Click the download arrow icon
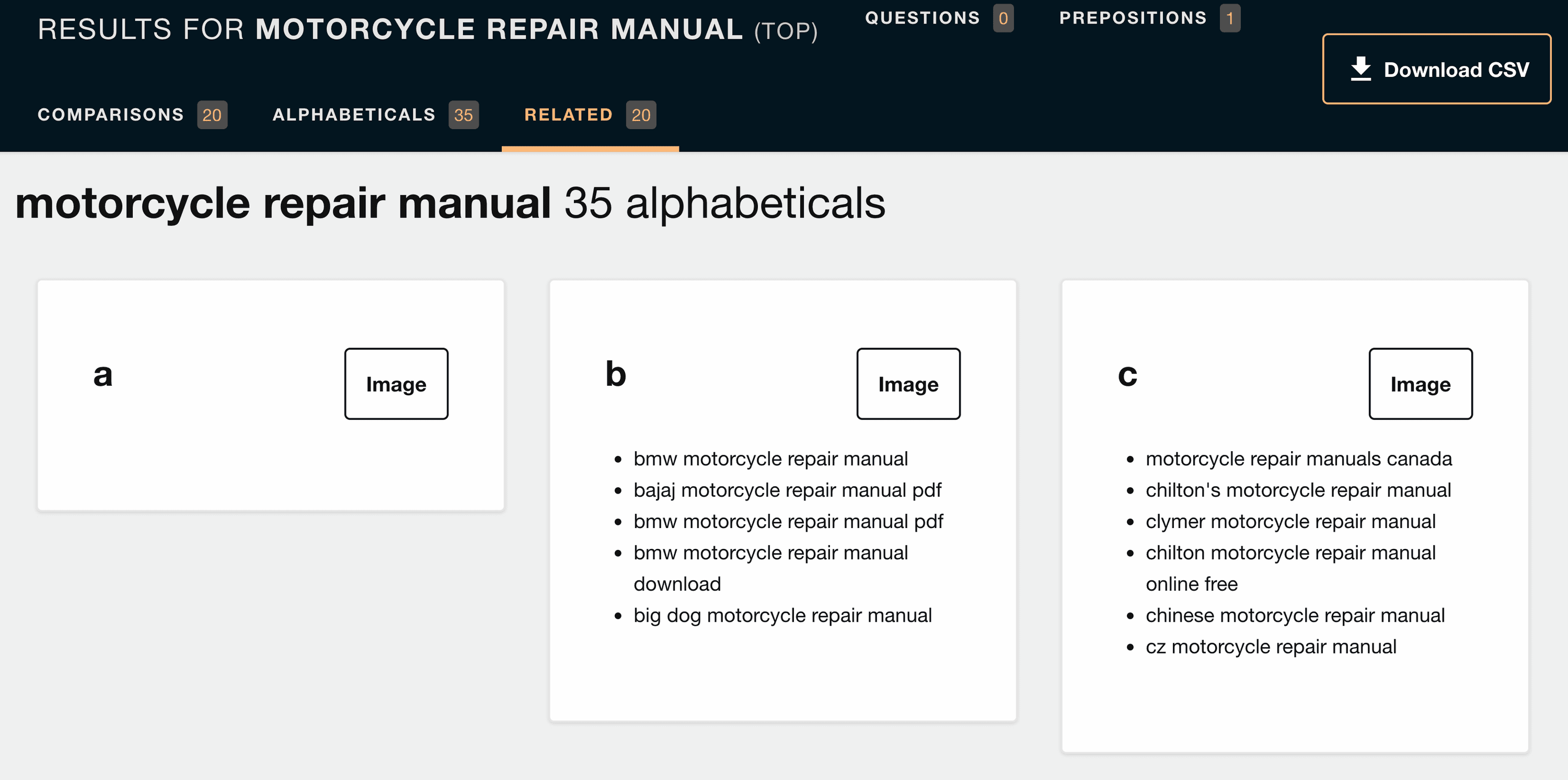Viewport: 1568px width, 780px height. pyautogui.click(x=1361, y=69)
